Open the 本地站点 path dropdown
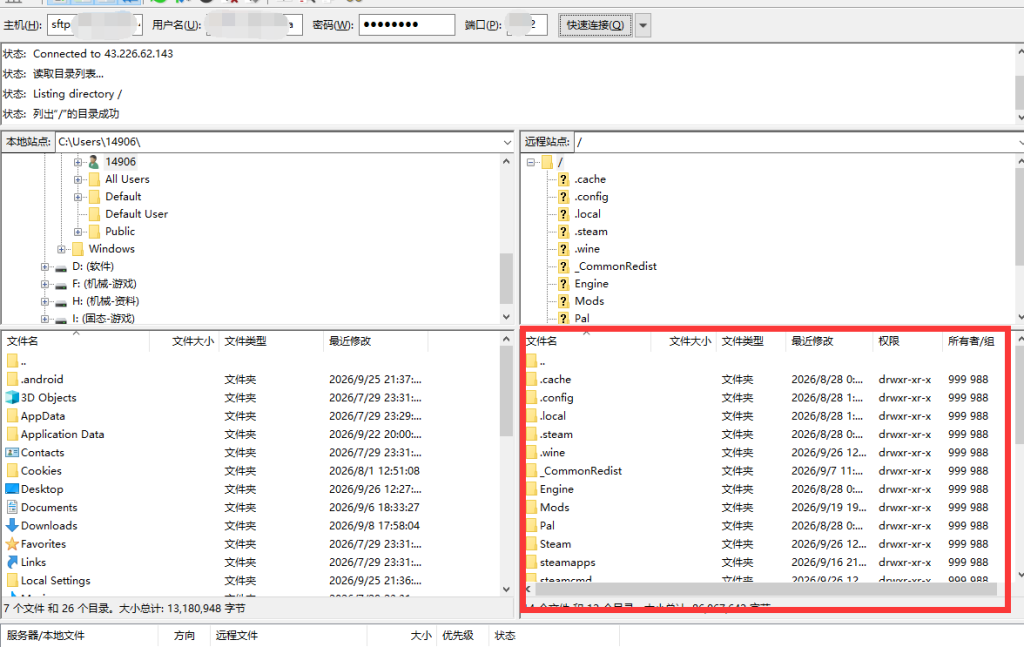1024x647 pixels. click(x=507, y=142)
